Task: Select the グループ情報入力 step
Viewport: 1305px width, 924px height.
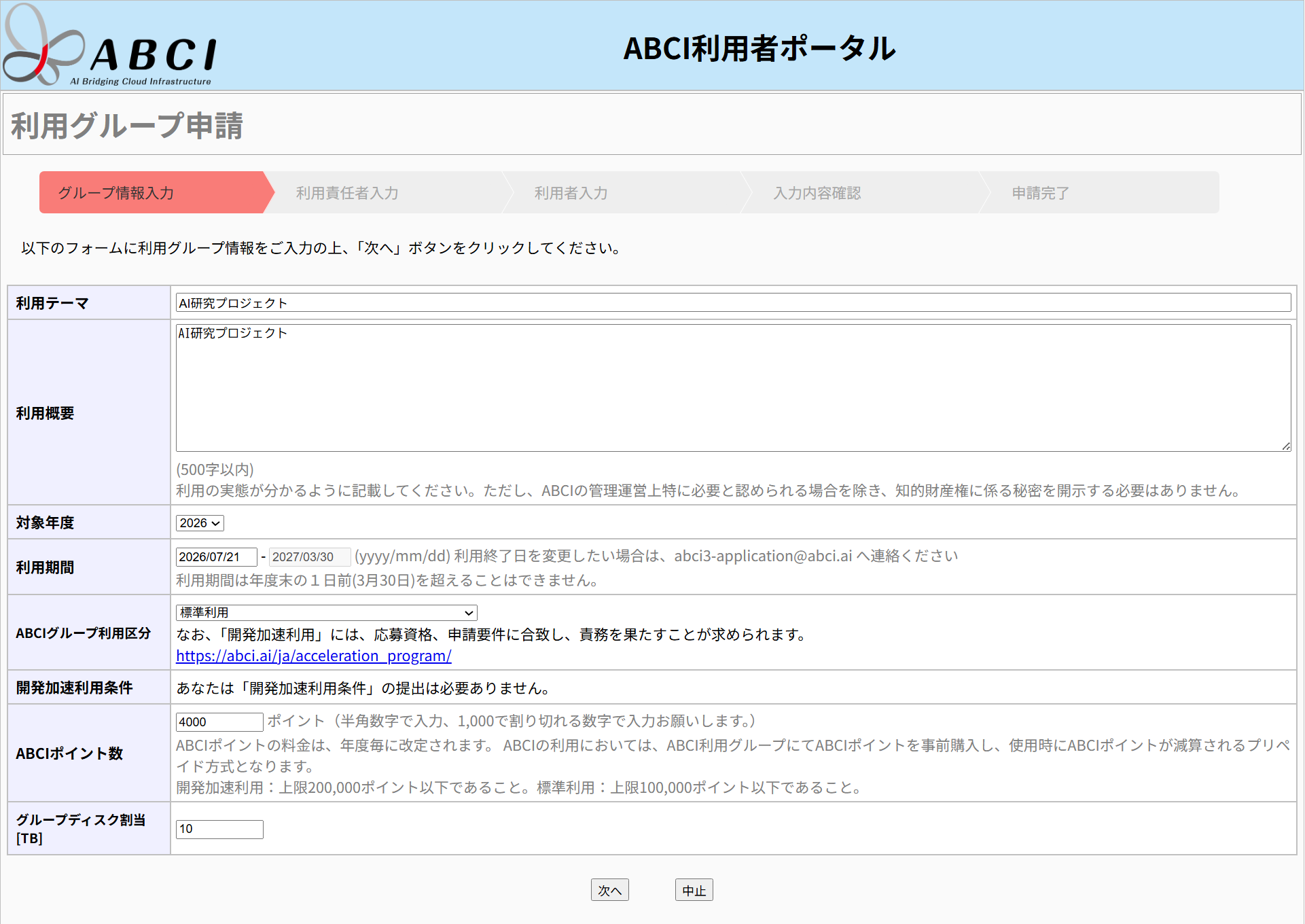Action: tap(156, 193)
